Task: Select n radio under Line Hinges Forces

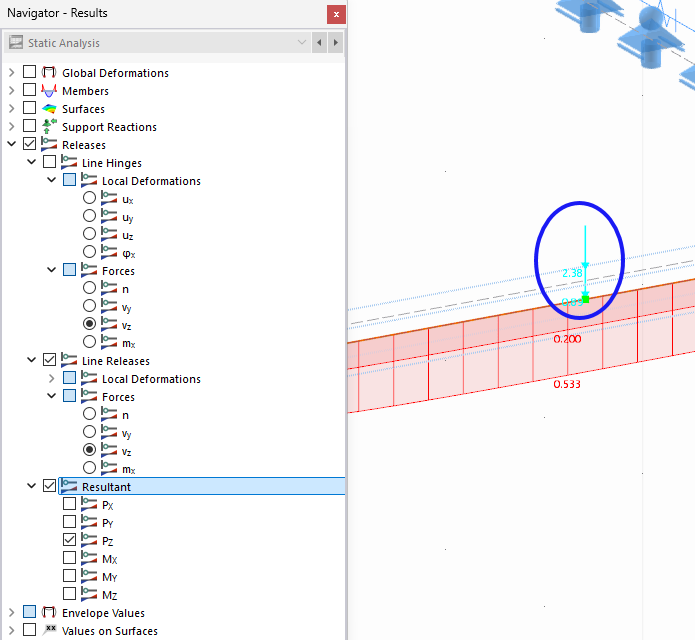Action: [x=90, y=288]
